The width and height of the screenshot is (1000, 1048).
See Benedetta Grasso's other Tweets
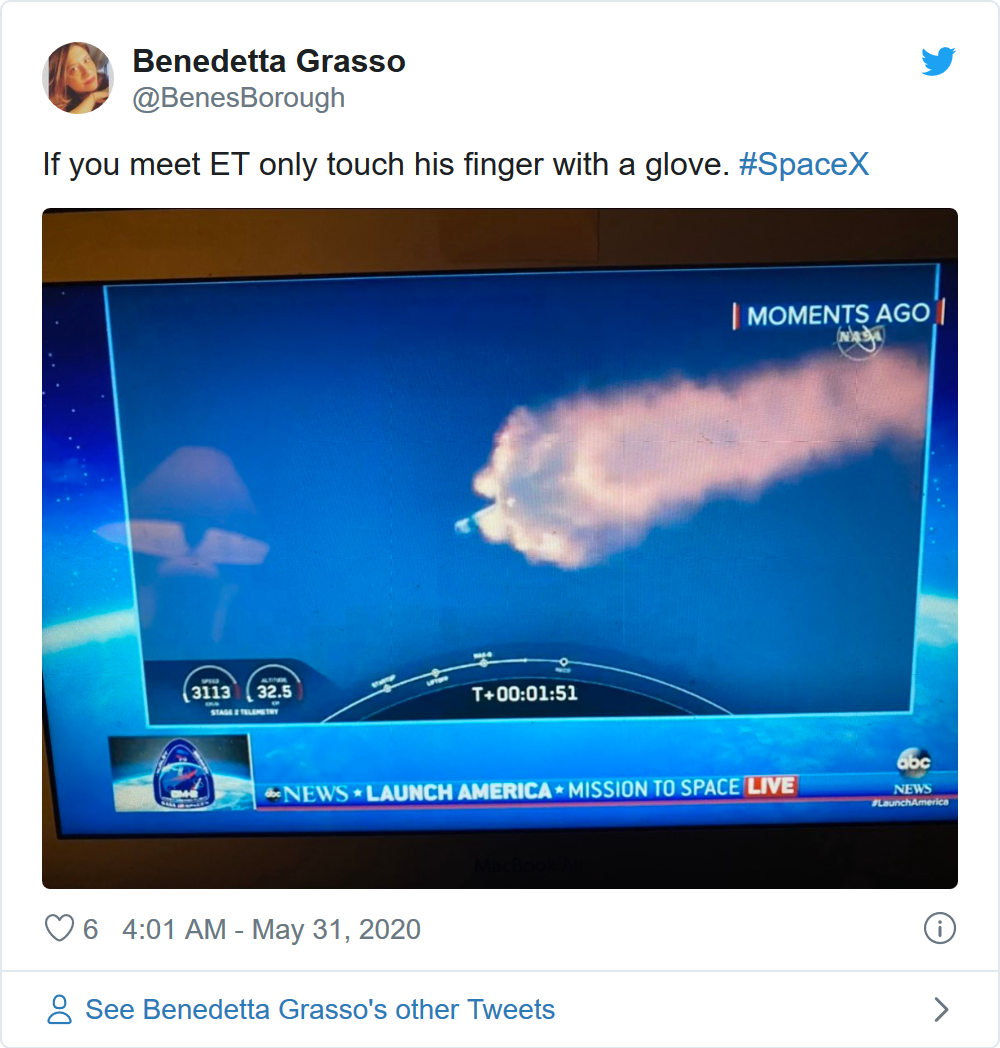(320, 1009)
